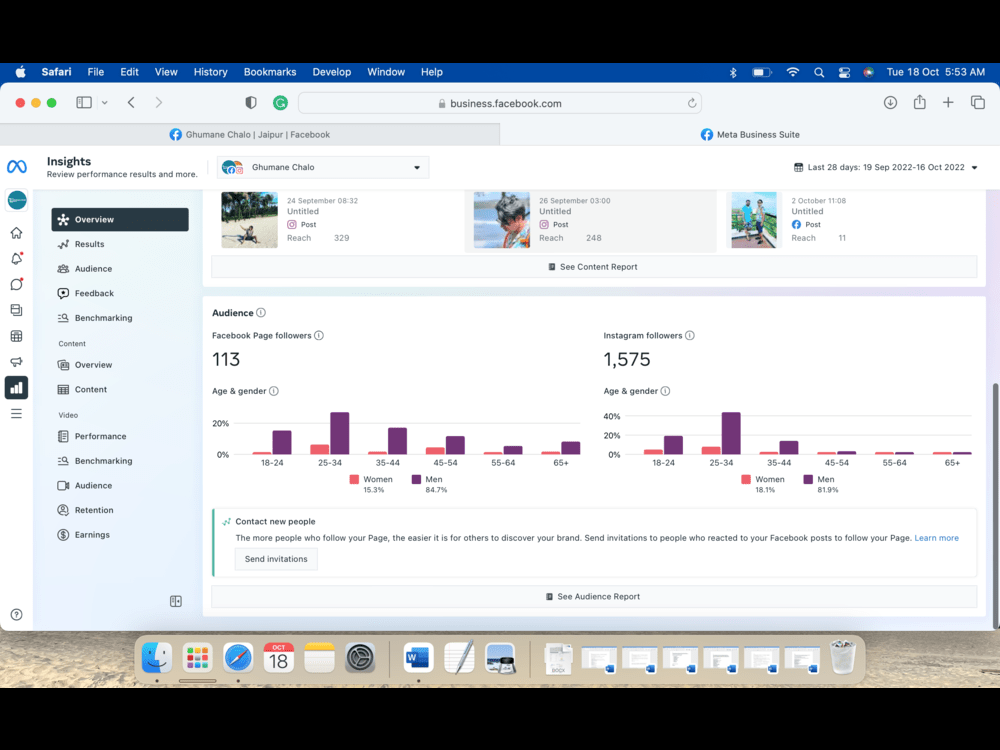Open Spotlight search in menu bar

coord(819,72)
